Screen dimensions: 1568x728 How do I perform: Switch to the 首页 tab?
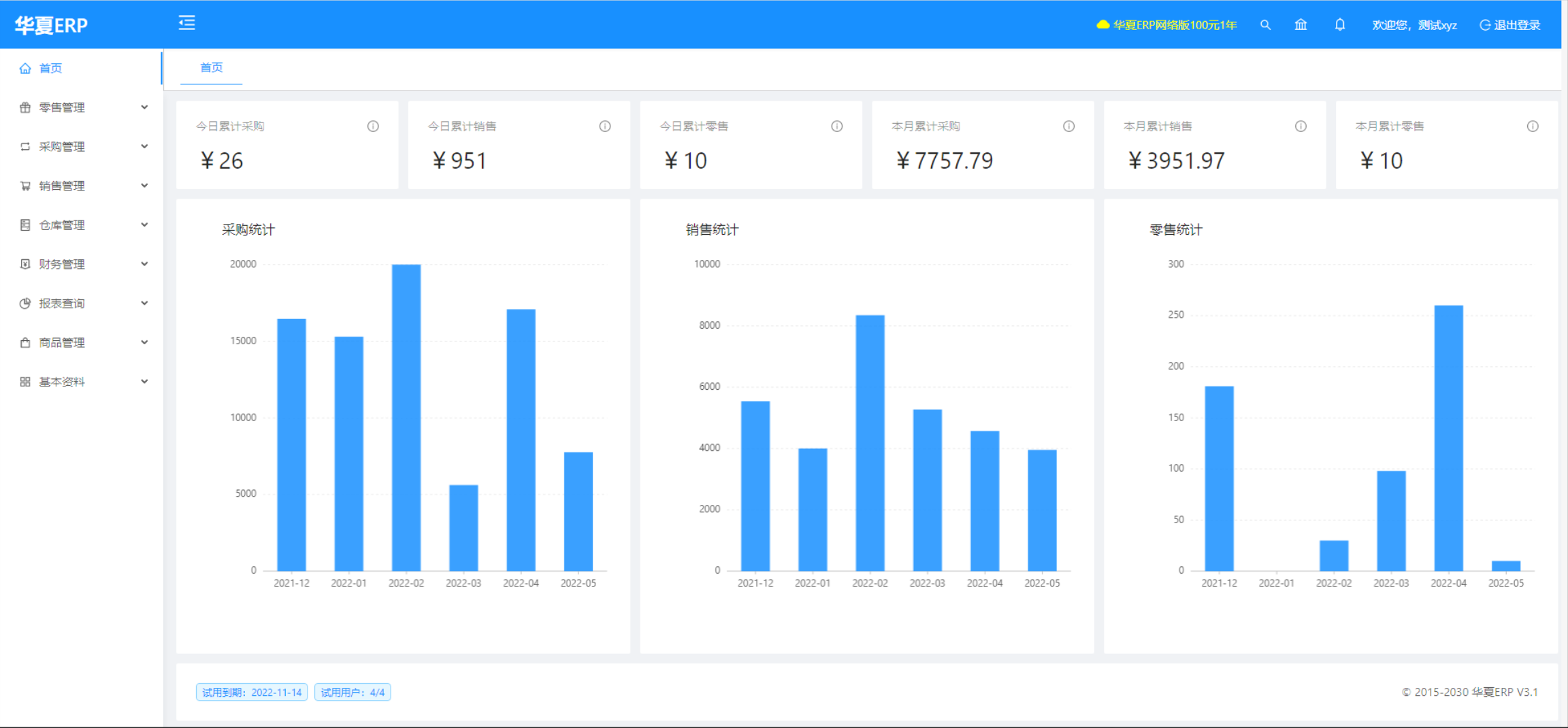211,67
